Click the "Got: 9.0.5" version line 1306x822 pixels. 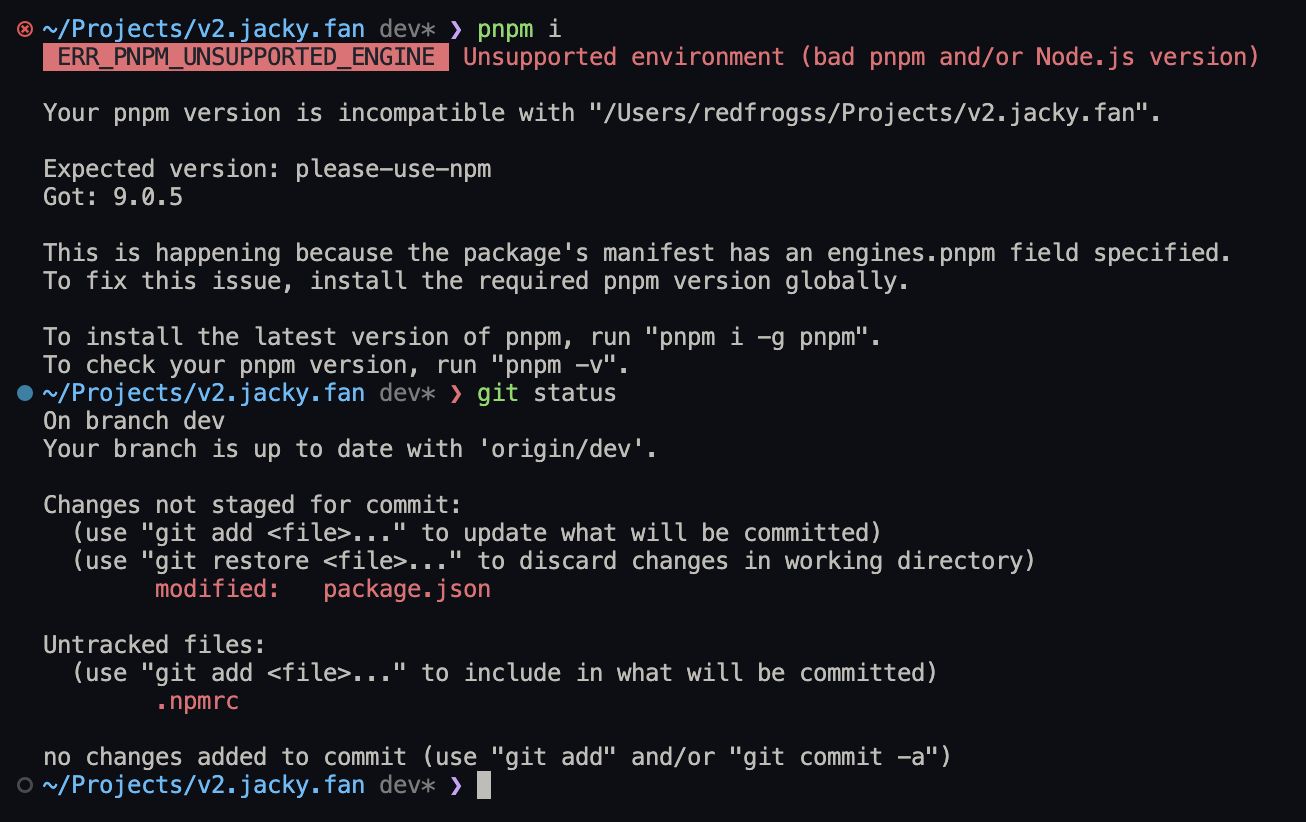(x=113, y=198)
